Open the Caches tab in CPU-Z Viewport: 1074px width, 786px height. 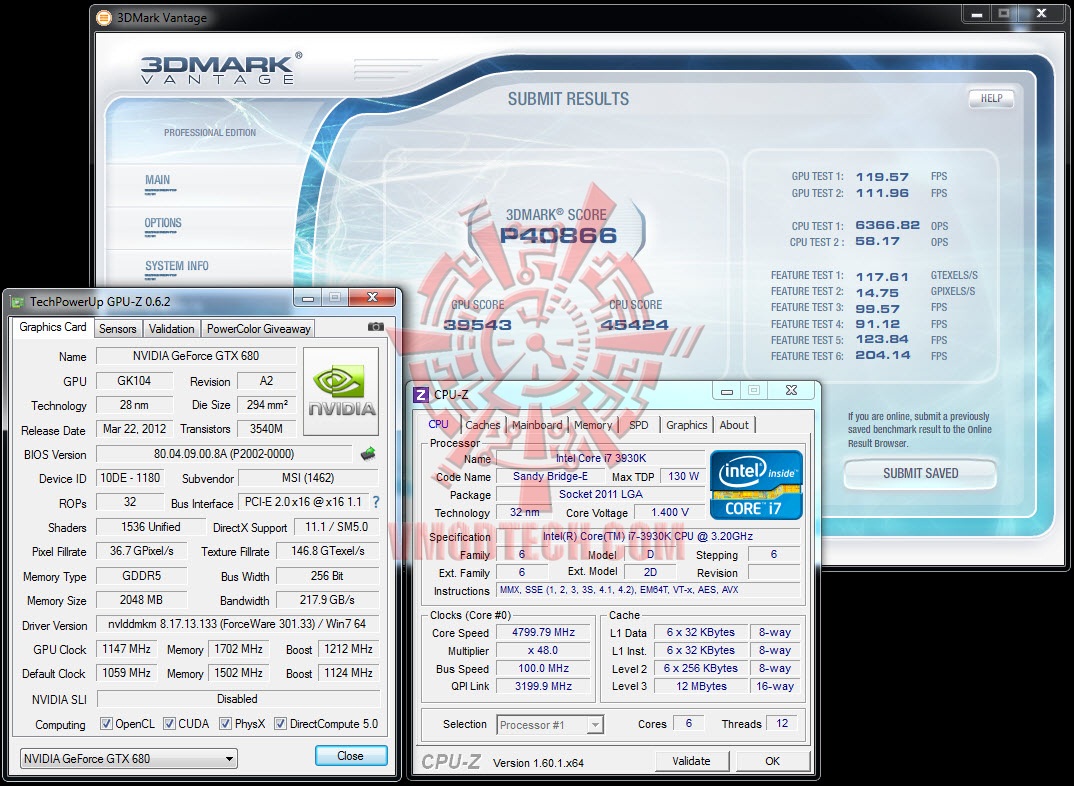coord(483,425)
